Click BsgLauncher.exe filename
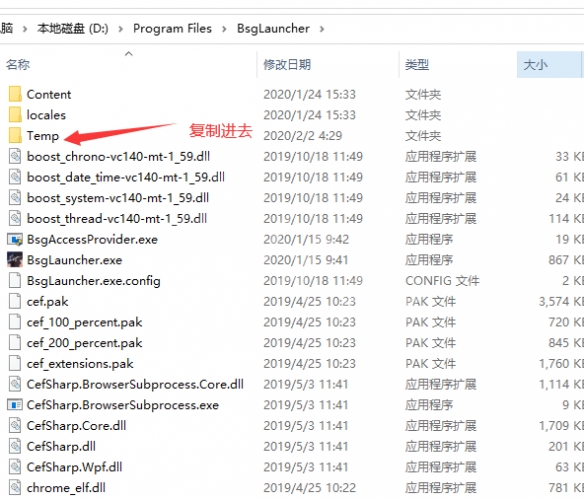 [74, 260]
